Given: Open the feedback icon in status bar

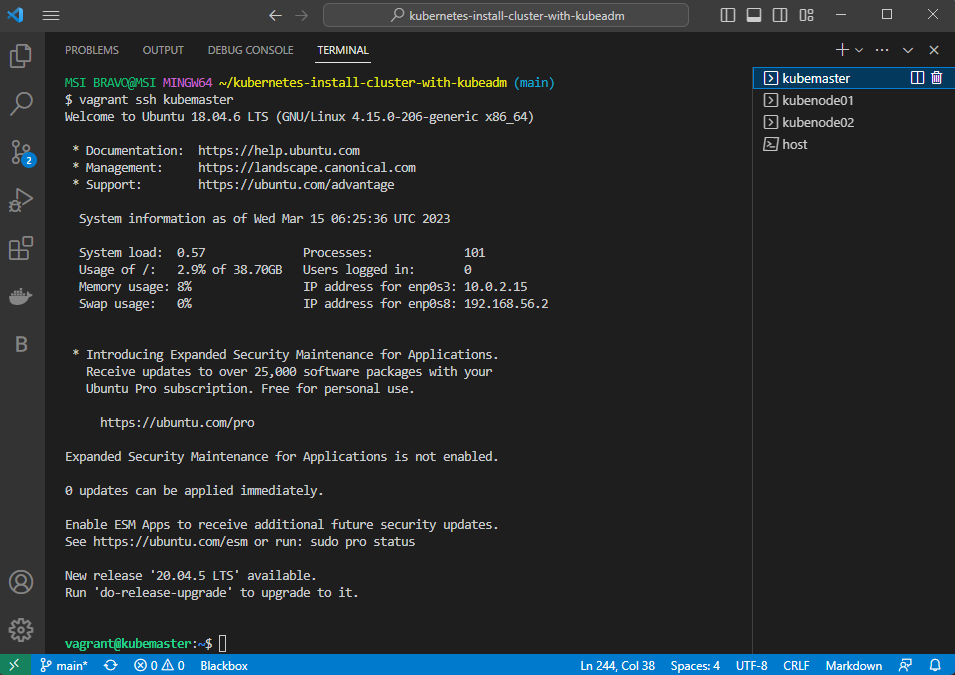Looking at the screenshot, I should (906, 665).
